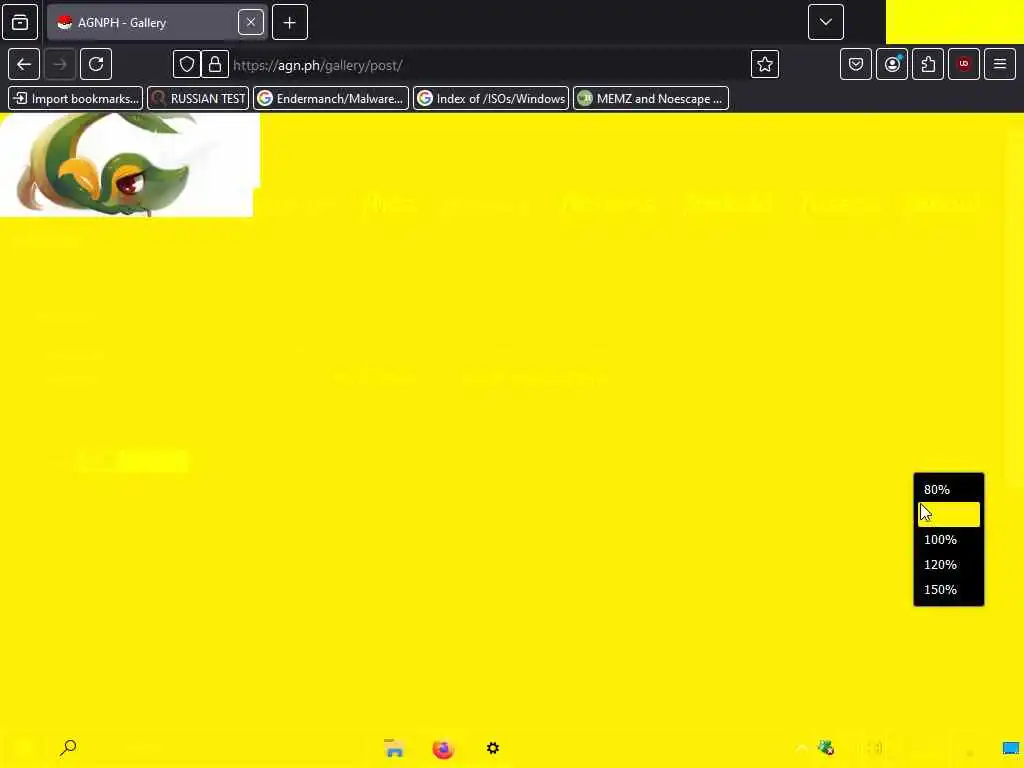The image size is (1024, 768).
Task: Open the extensions puzzle icon
Action: coord(928,64)
